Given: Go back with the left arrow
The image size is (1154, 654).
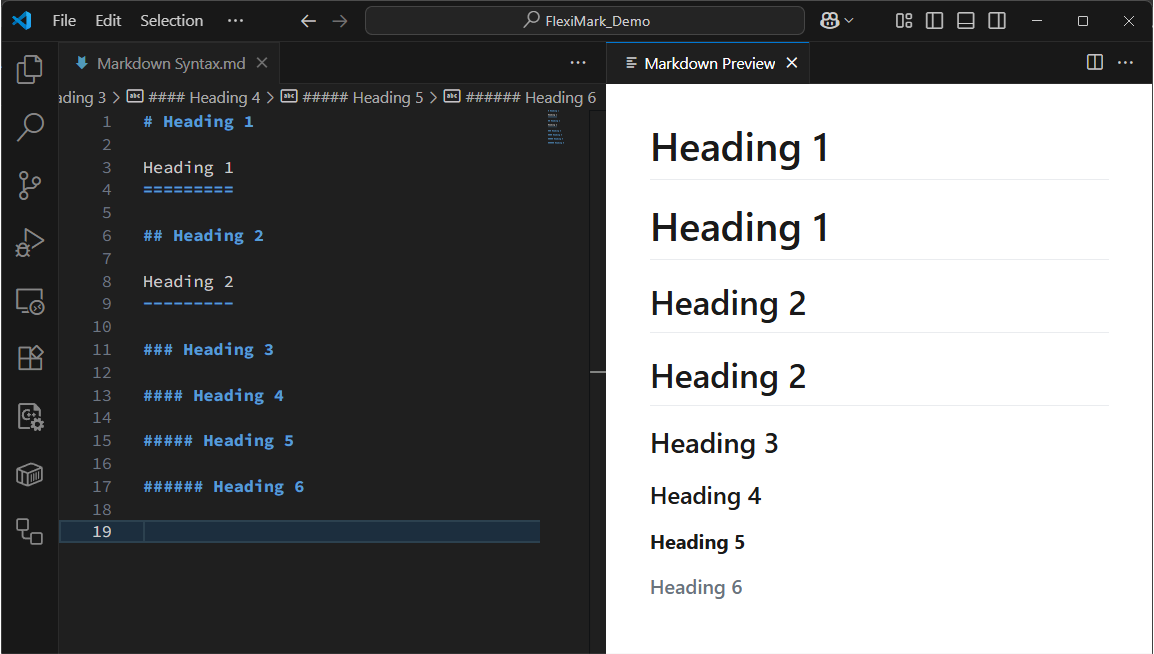Looking at the screenshot, I should [308, 21].
